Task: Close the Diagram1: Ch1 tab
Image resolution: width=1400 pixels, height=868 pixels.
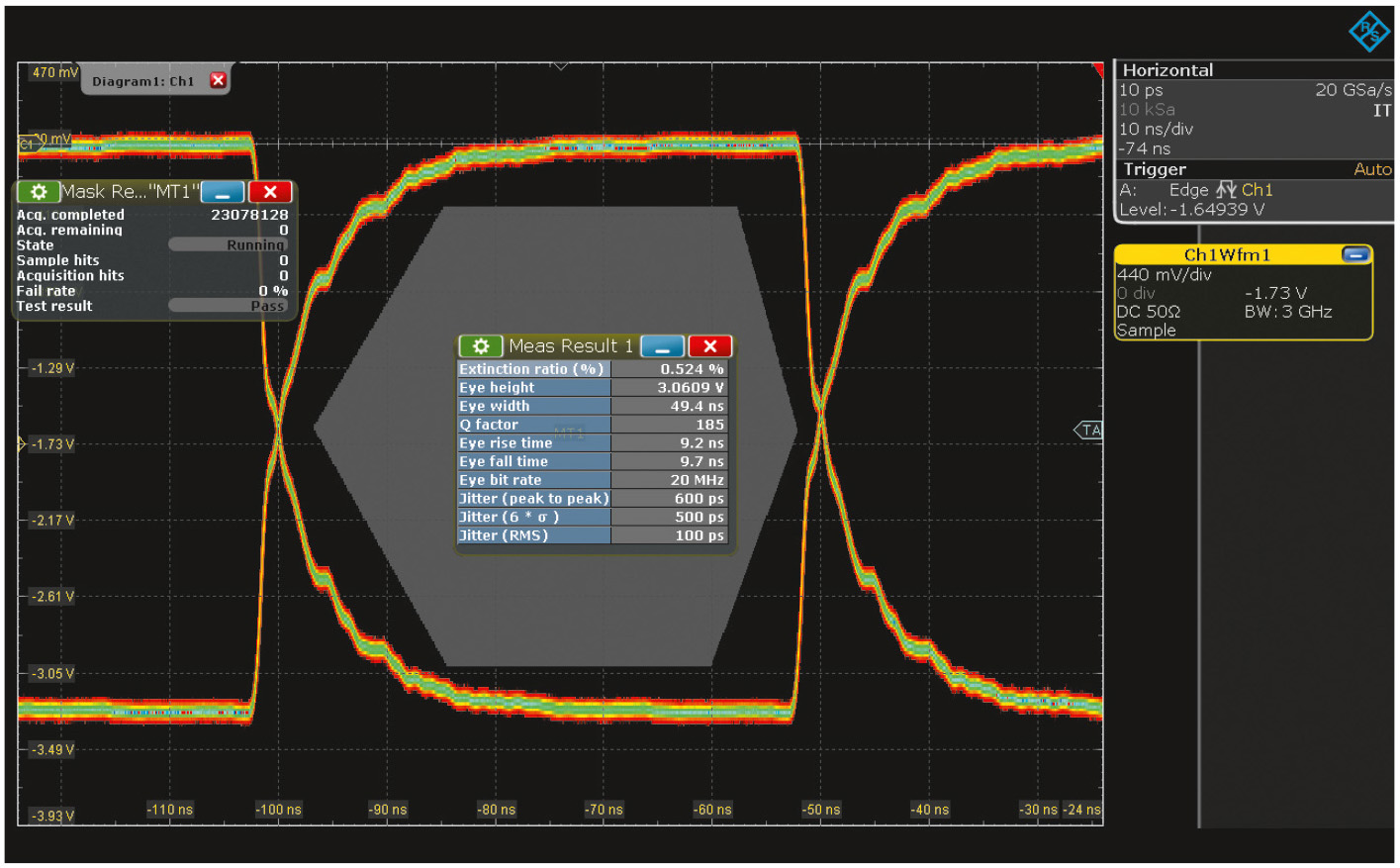Action: (218, 80)
